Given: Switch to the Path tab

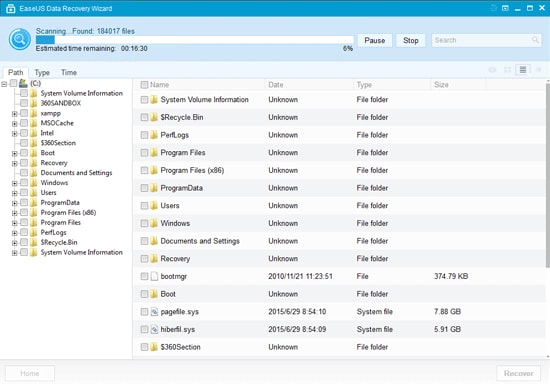Looking at the screenshot, I should [16, 72].
